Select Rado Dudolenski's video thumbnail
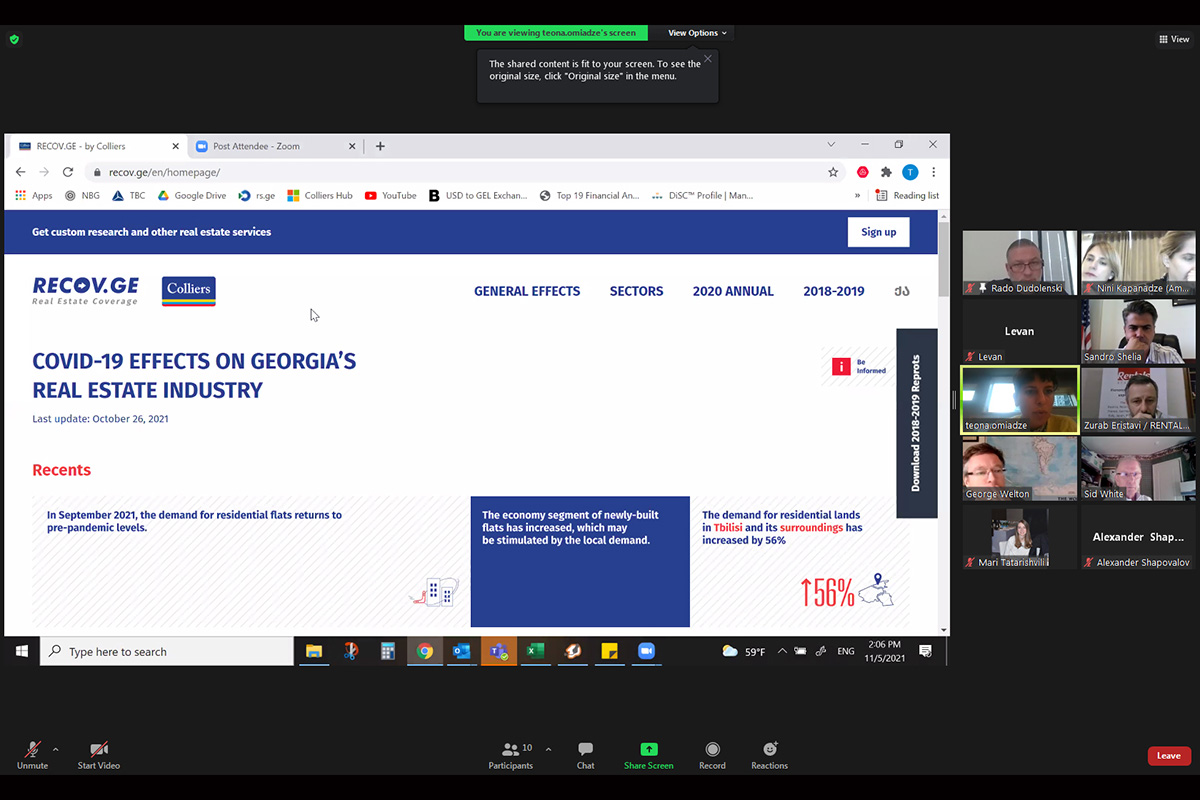 pyautogui.click(x=1020, y=263)
